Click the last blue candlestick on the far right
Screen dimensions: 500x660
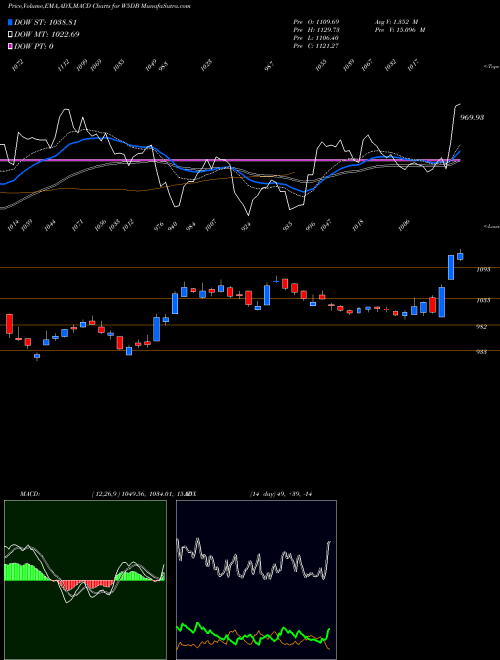click(460, 256)
